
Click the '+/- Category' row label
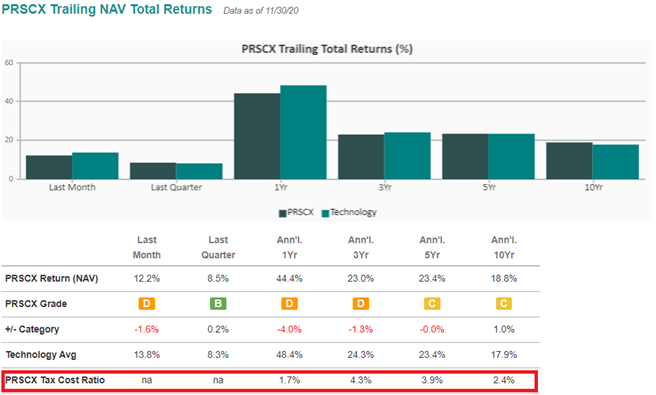point(32,330)
